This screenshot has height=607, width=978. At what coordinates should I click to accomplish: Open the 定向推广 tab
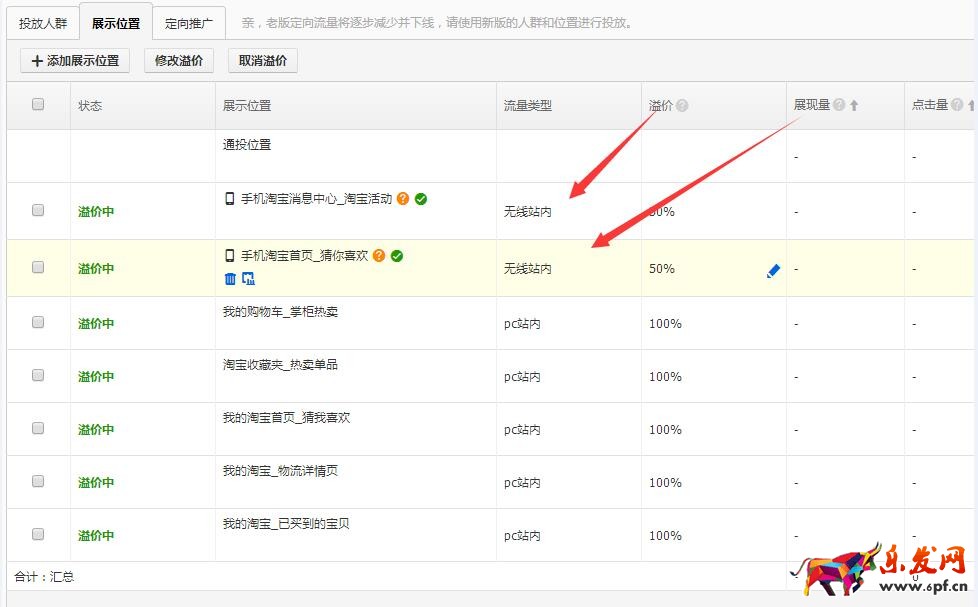coord(189,23)
